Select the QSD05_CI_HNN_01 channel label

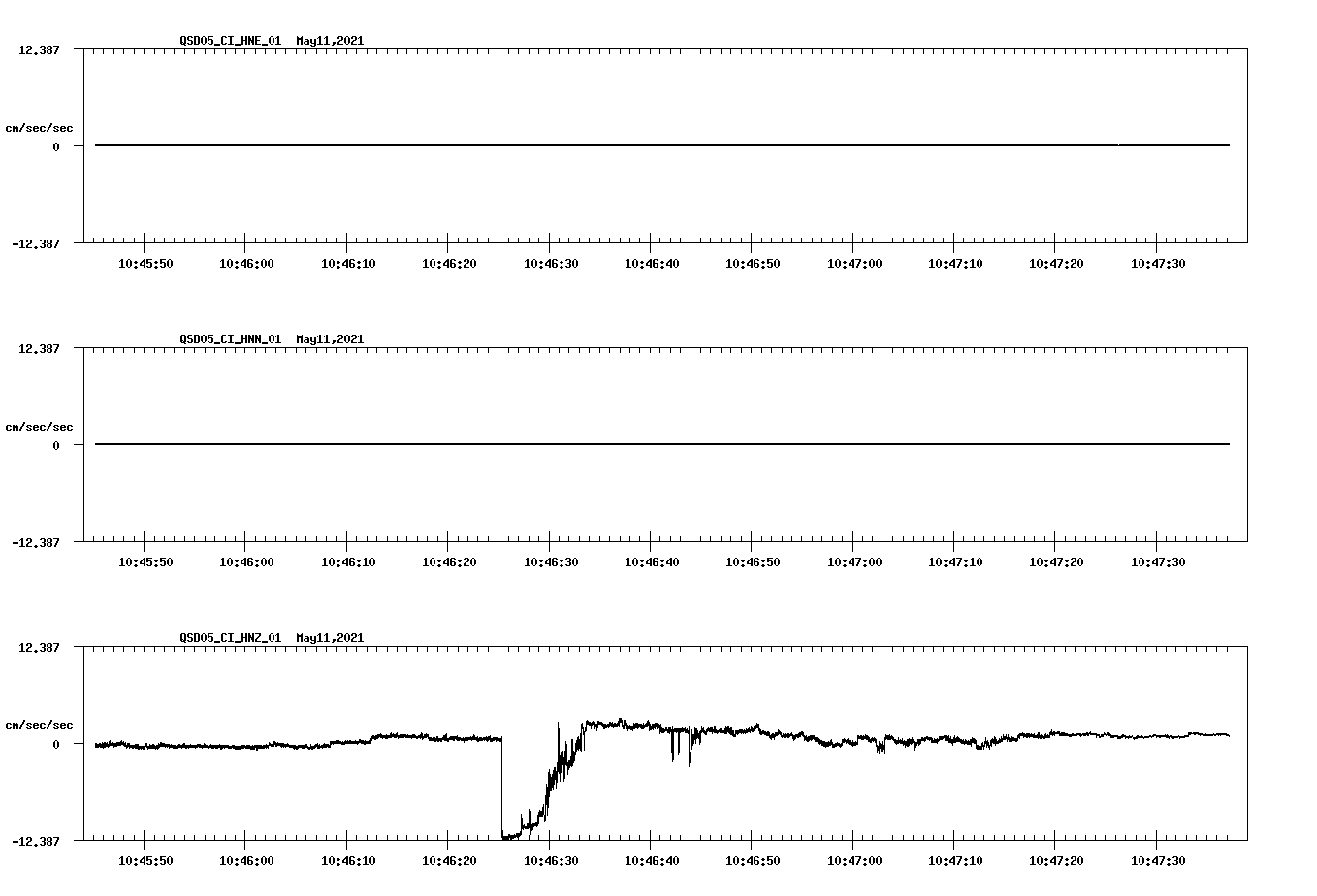[x=229, y=339]
